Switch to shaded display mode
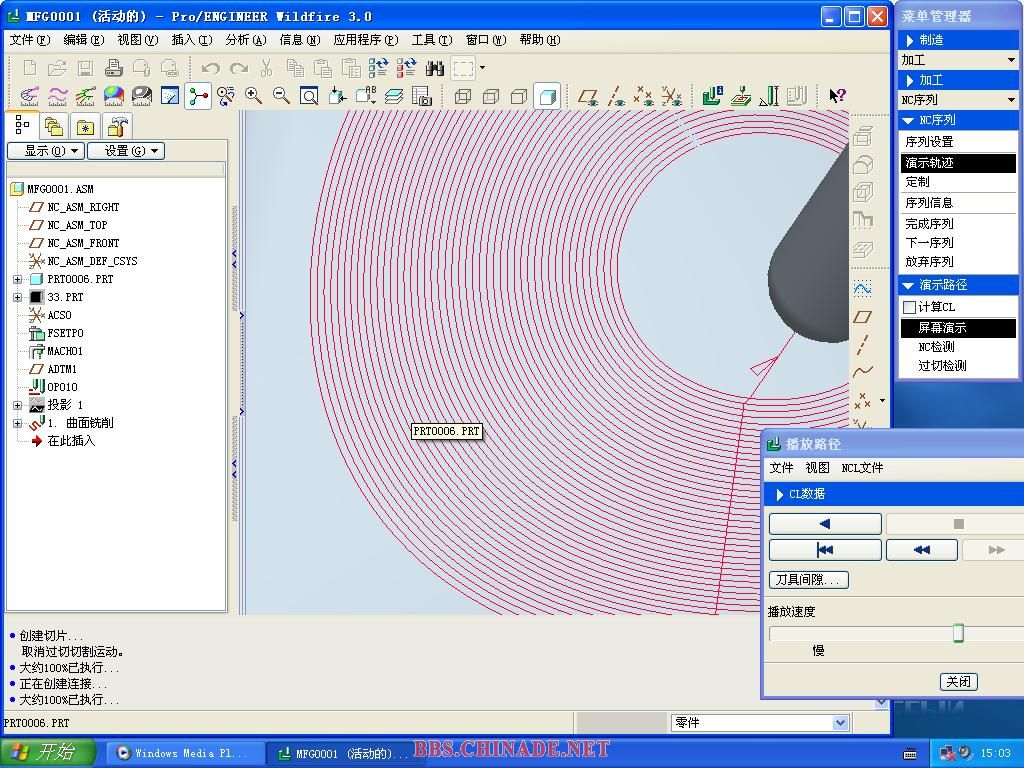Screen dimensions: 1024x768 (x=547, y=96)
